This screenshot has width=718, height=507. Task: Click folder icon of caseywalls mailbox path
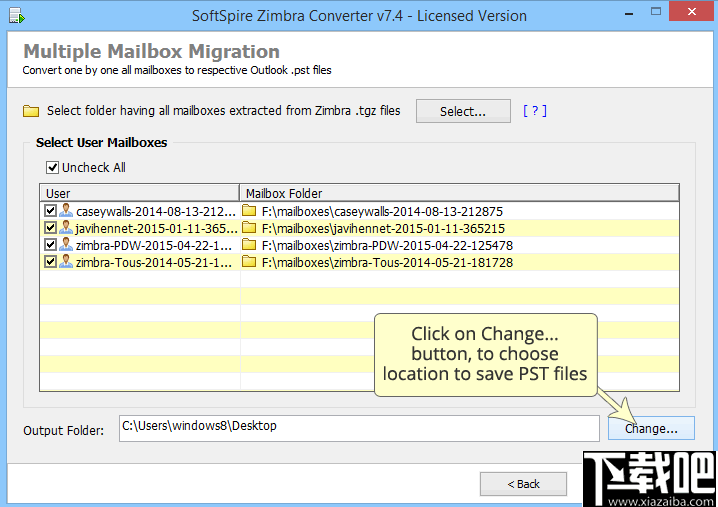click(249, 211)
